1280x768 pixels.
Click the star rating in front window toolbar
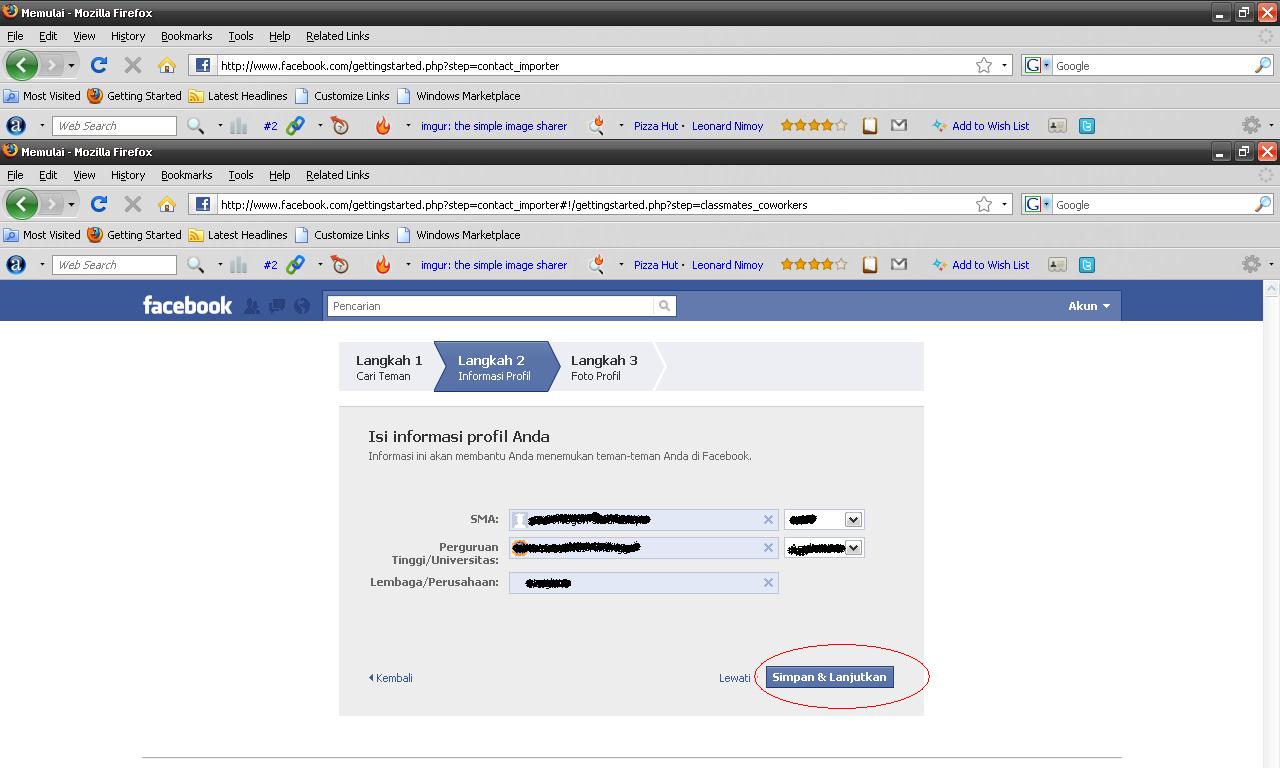814,265
